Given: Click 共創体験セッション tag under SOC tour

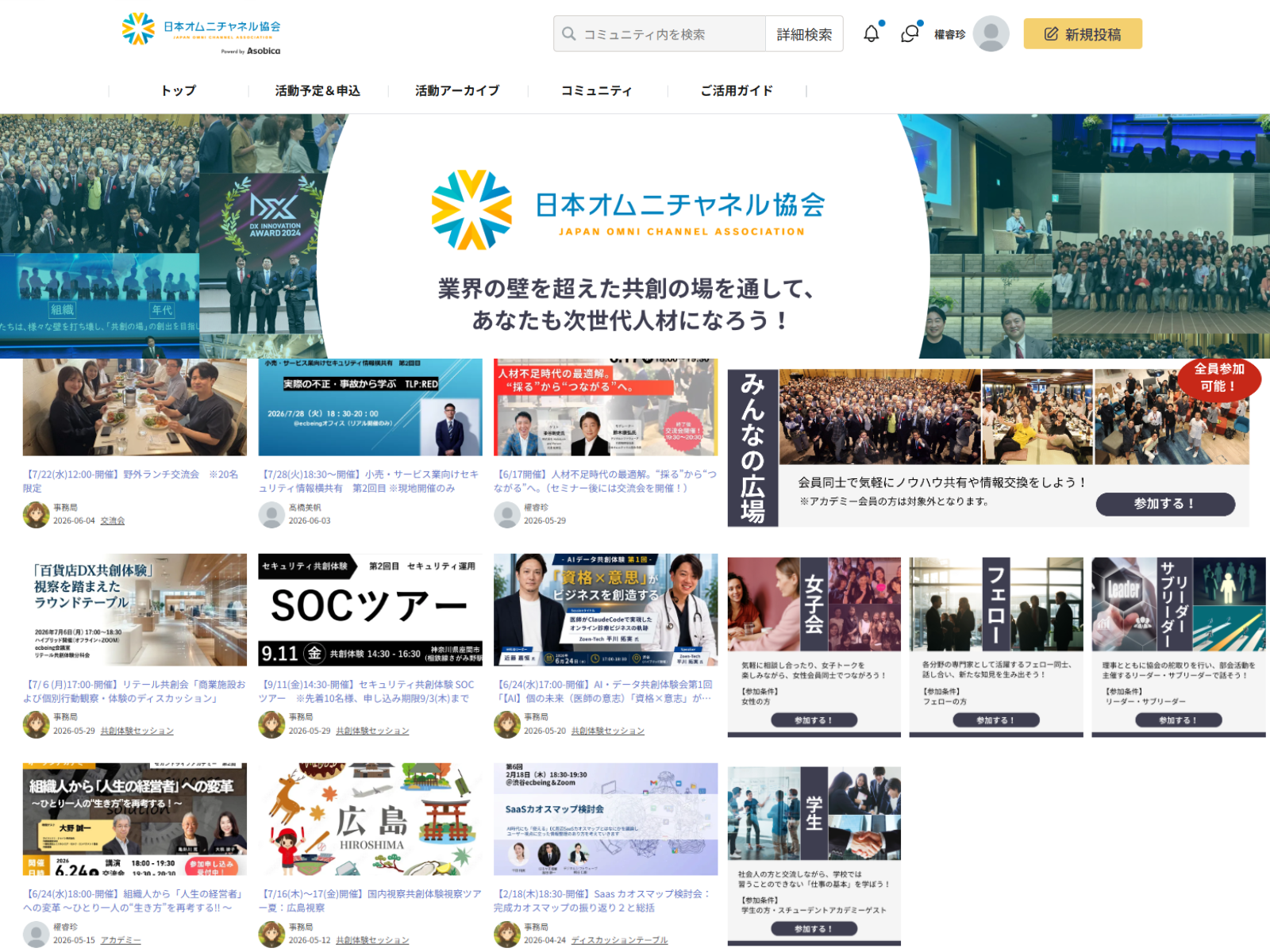Looking at the screenshot, I should pyautogui.click(x=372, y=731).
